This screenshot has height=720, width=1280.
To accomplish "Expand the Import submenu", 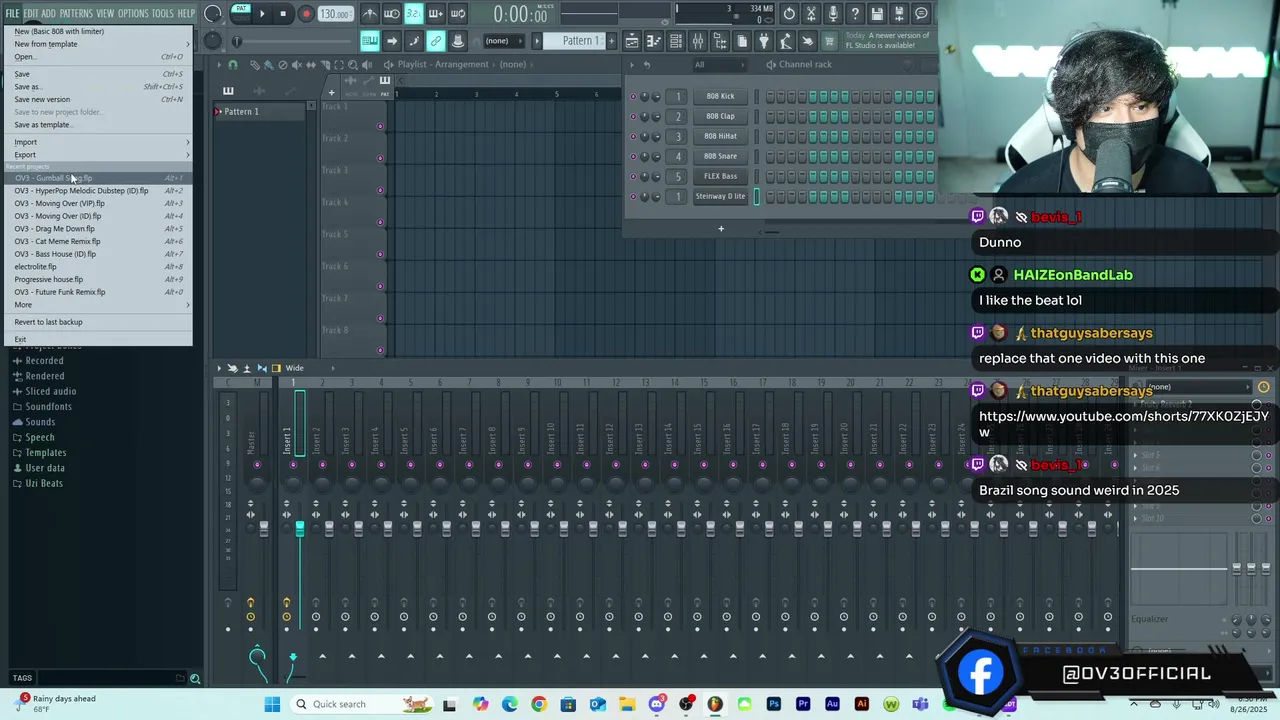I will click(x=98, y=142).
